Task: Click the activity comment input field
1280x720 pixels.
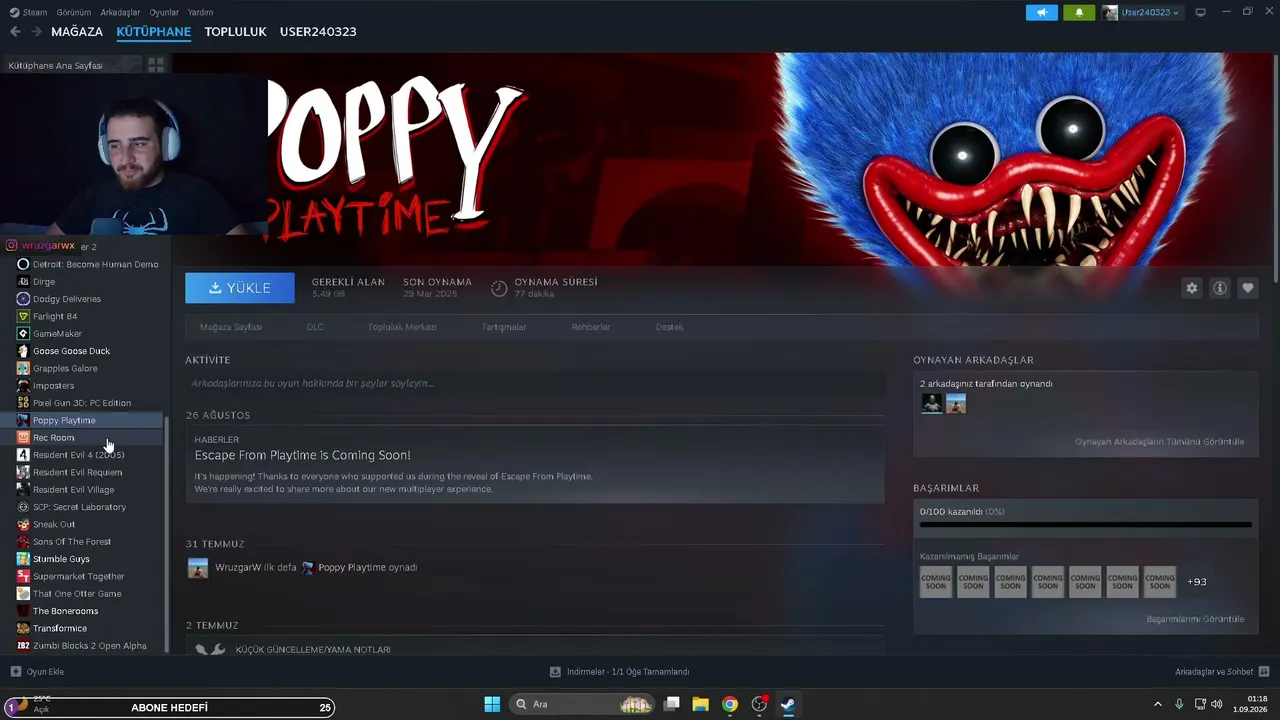Action: tap(535, 383)
